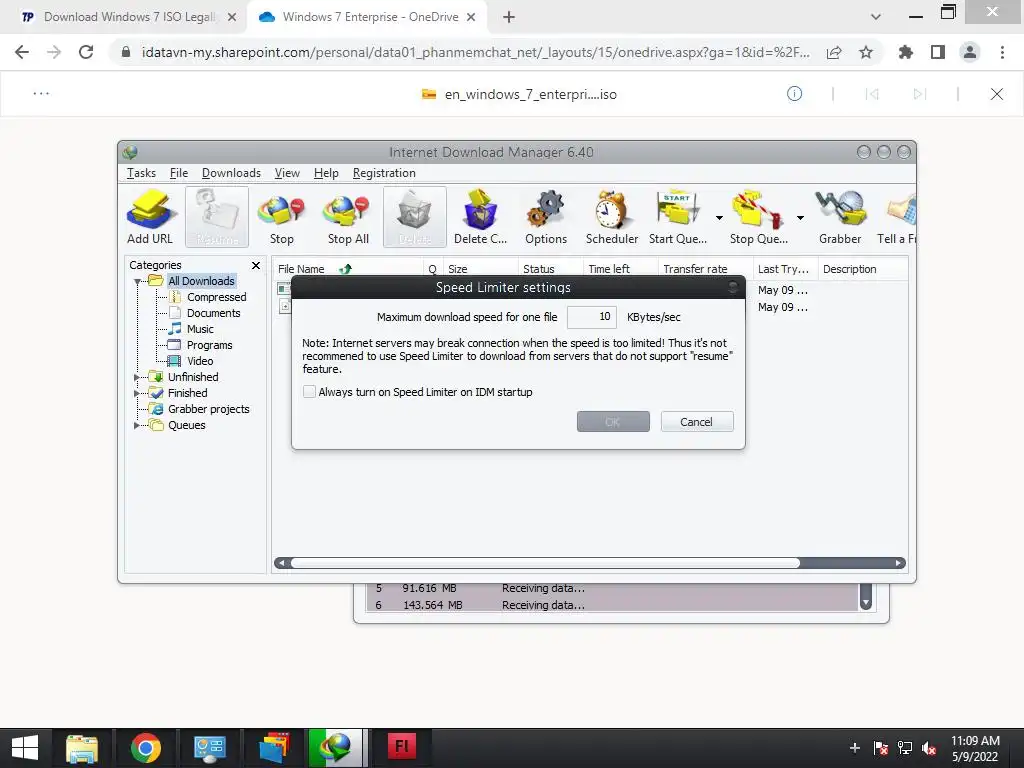The width and height of the screenshot is (1024, 768).
Task: Open the Windows Start button
Action: (x=25, y=748)
